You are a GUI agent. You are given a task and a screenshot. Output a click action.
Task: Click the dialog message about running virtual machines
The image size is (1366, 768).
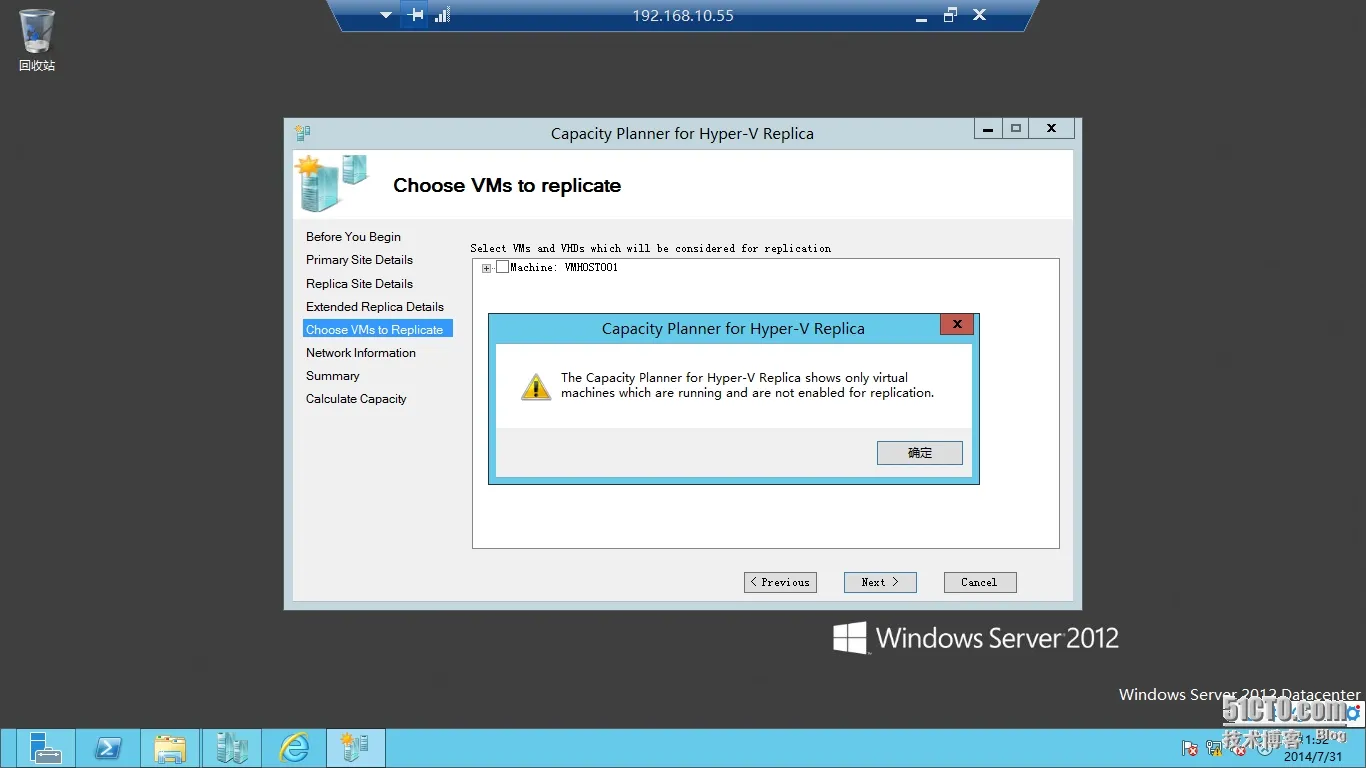coord(747,385)
